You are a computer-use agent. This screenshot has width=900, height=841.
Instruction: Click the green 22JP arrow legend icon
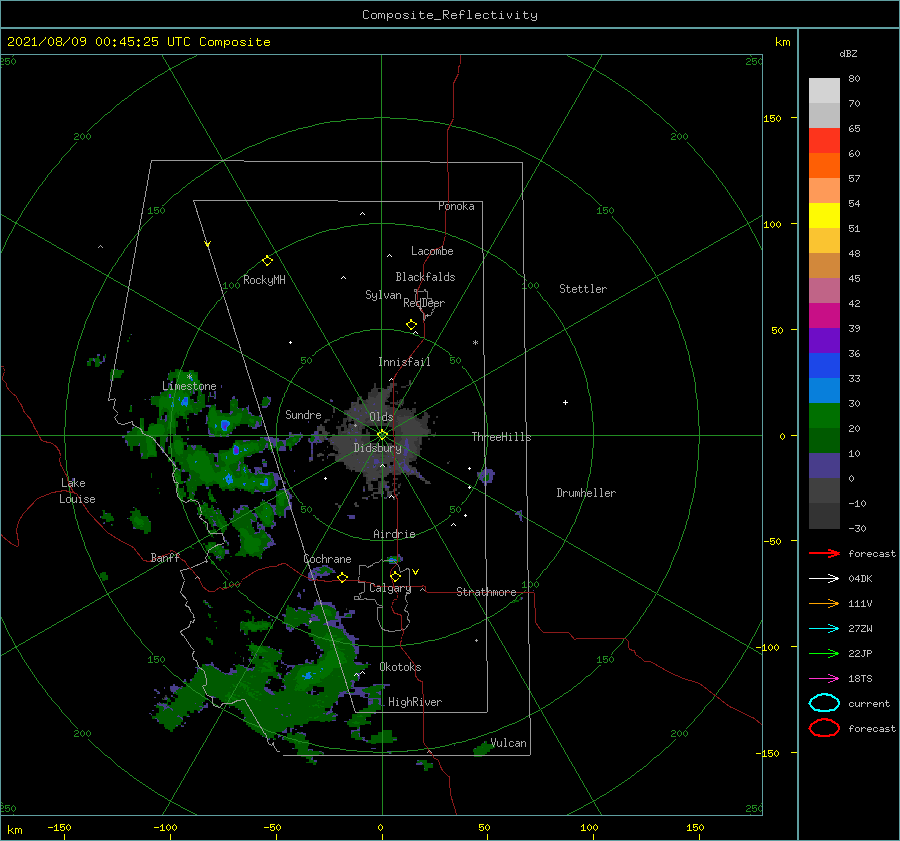824,653
